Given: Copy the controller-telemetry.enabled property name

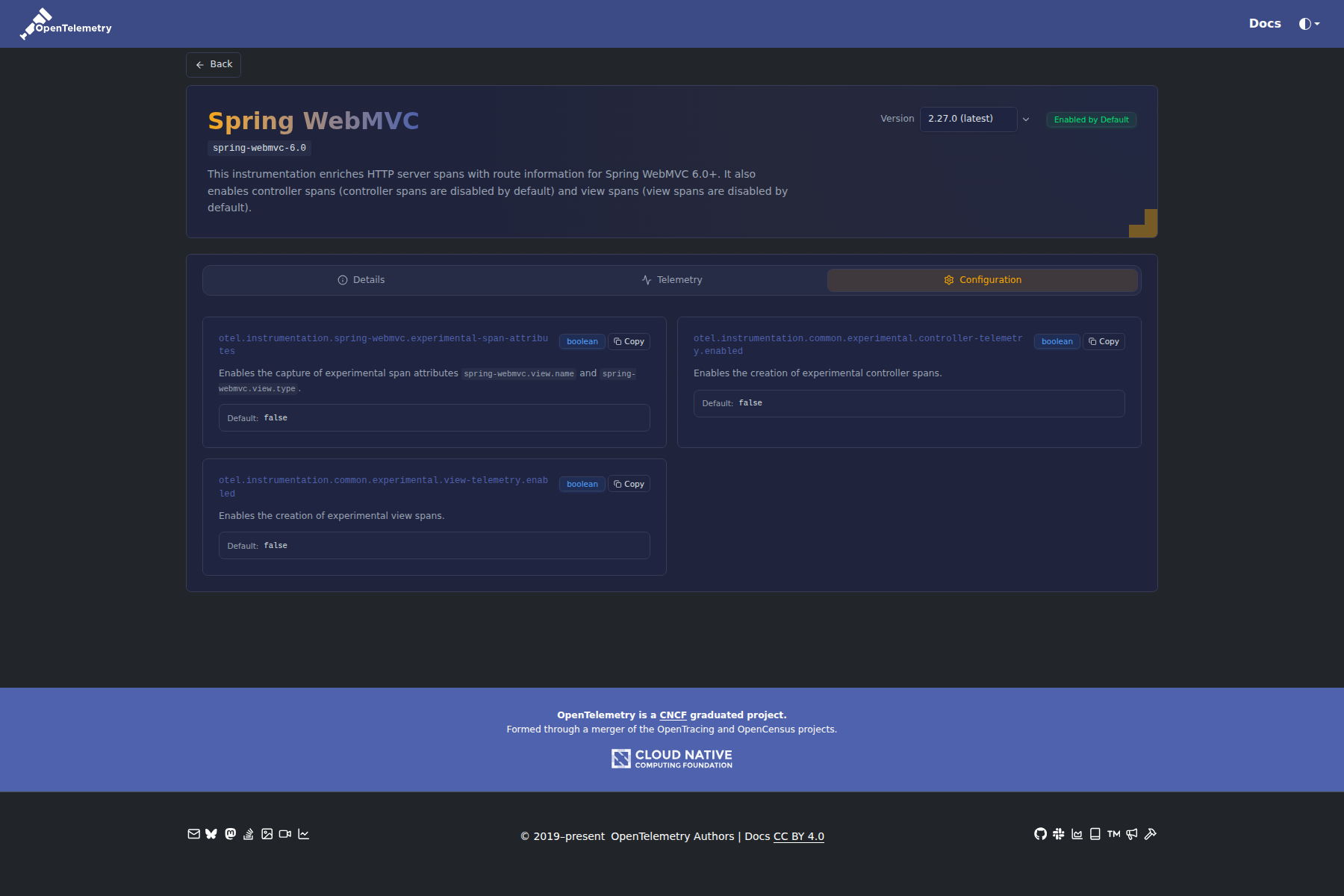Looking at the screenshot, I should [x=1104, y=342].
